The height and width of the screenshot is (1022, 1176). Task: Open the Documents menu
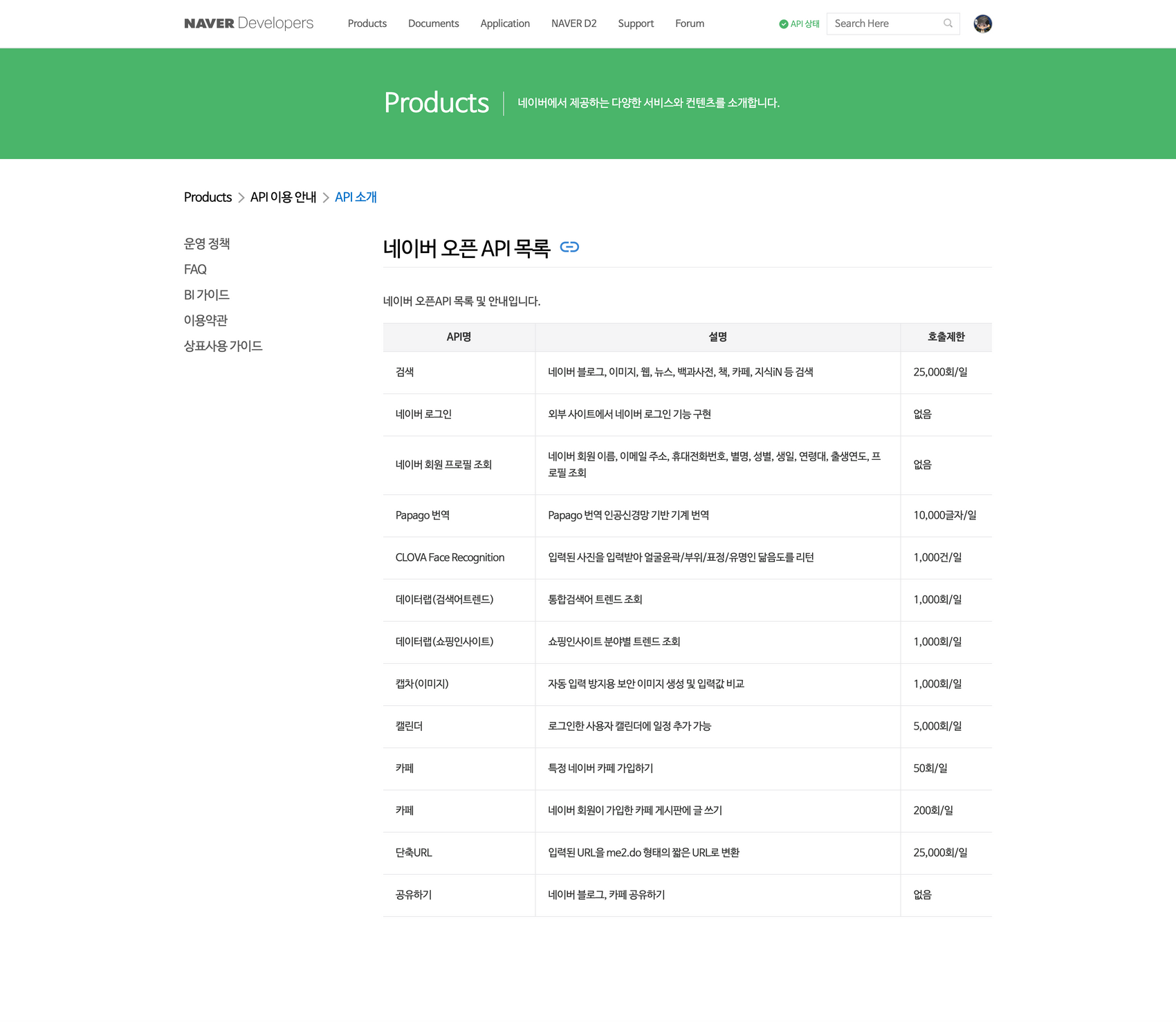coord(434,24)
